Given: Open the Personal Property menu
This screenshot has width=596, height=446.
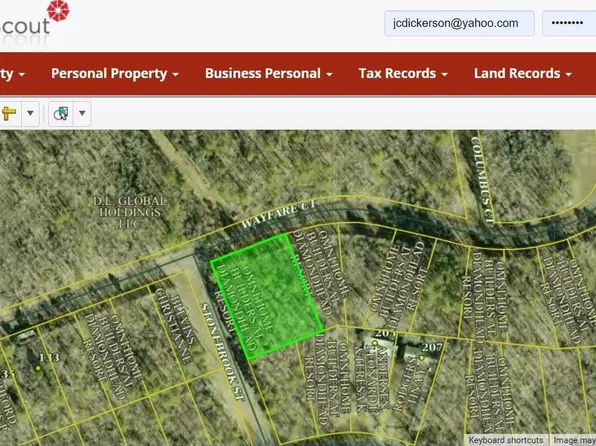Looking at the screenshot, I should [115, 73].
